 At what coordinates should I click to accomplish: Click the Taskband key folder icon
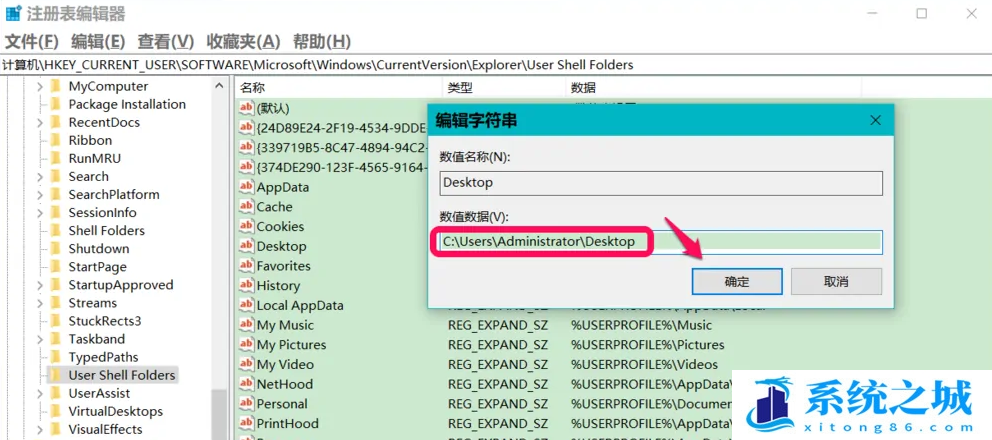pyautogui.click(x=56, y=339)
